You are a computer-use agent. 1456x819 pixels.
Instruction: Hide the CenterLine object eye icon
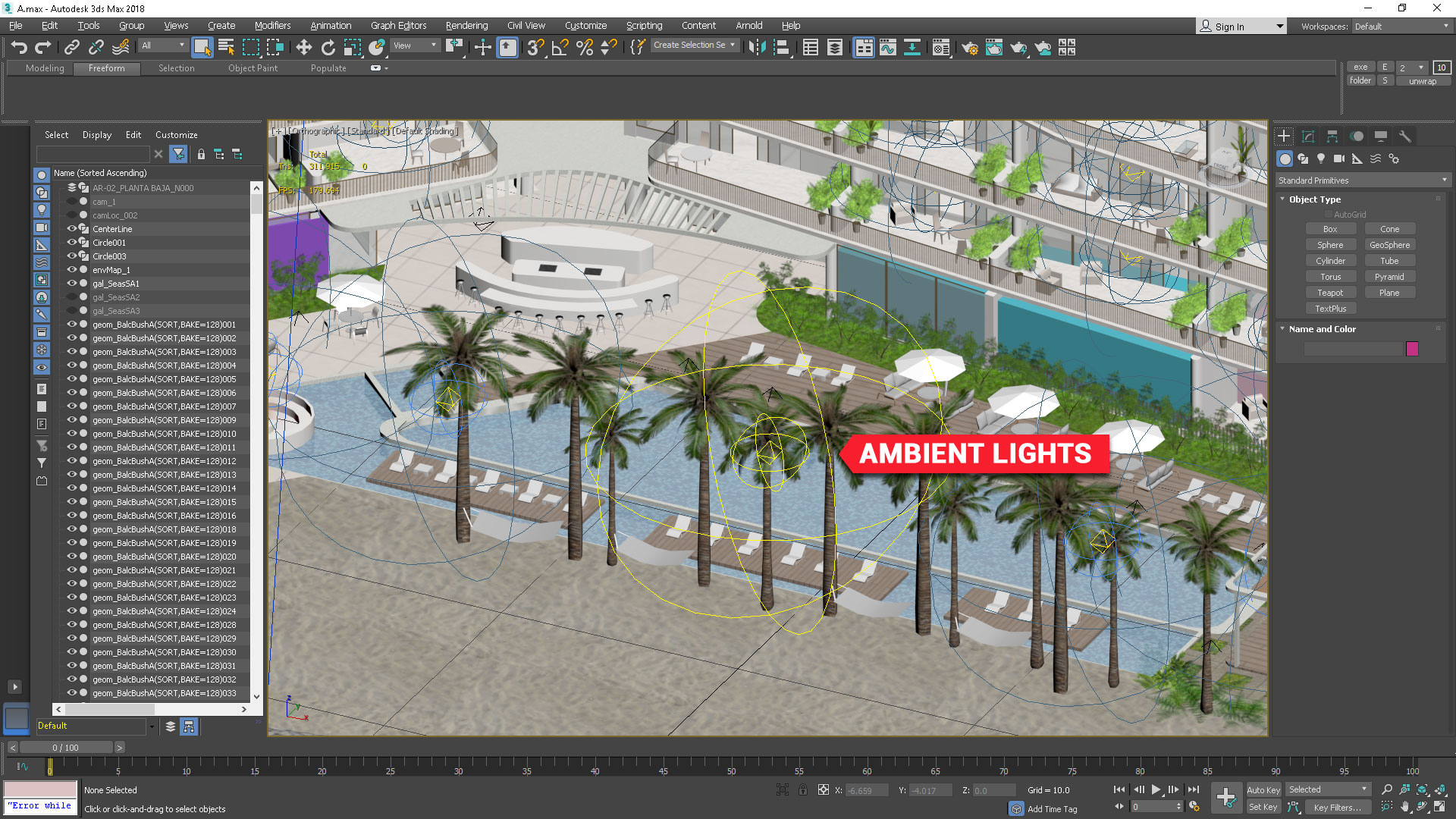(x=72, y=229)
